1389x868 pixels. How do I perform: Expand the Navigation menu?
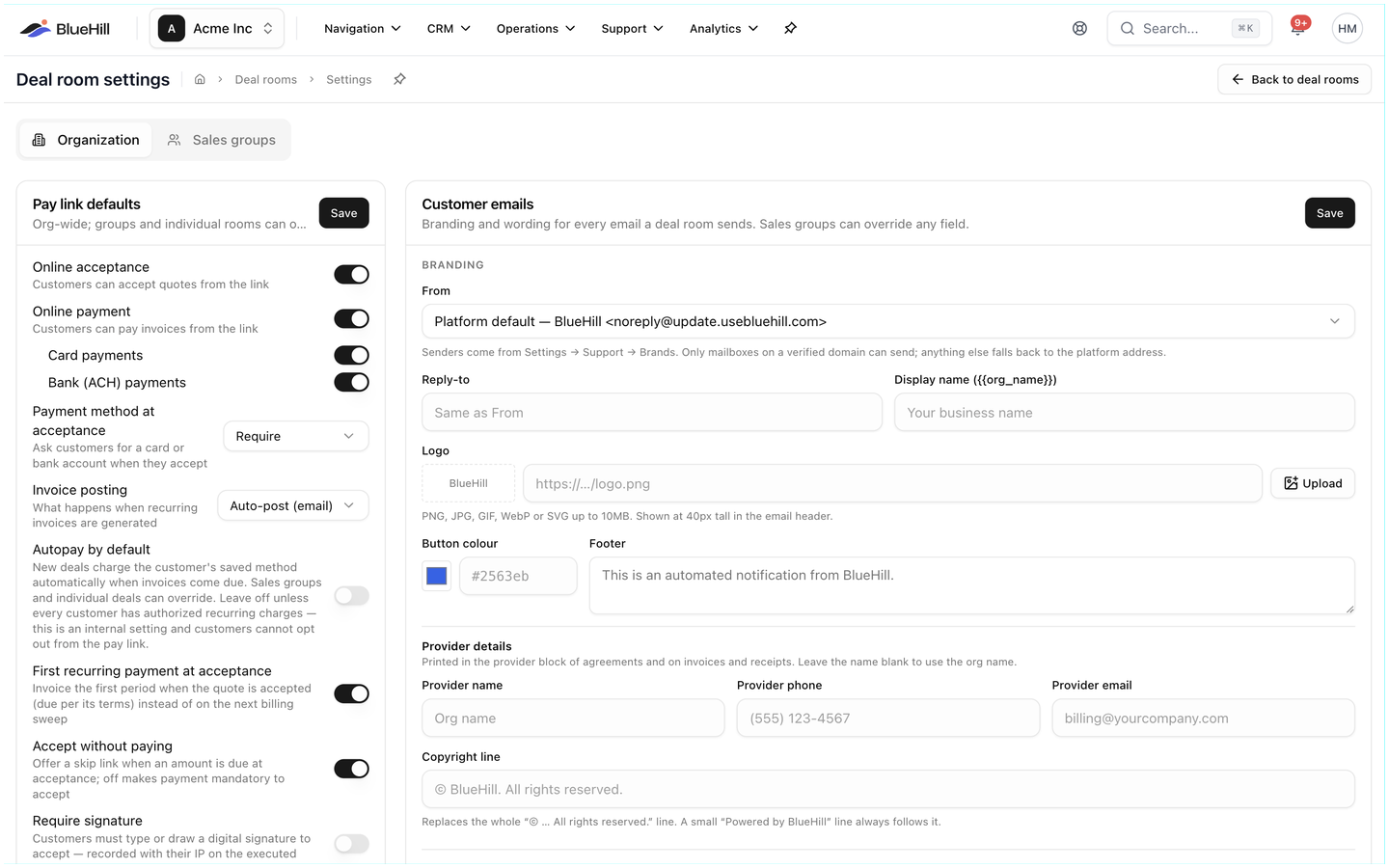click(x=362, y=29)
